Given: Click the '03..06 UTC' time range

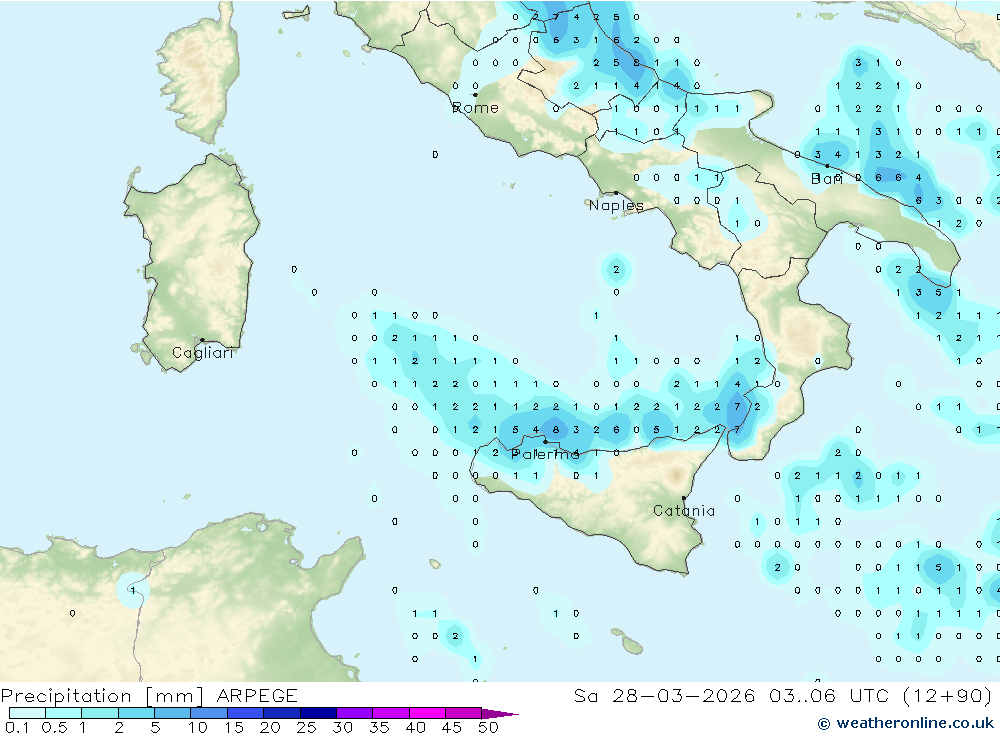Looking at the screenshot, I should click(828, 695).
